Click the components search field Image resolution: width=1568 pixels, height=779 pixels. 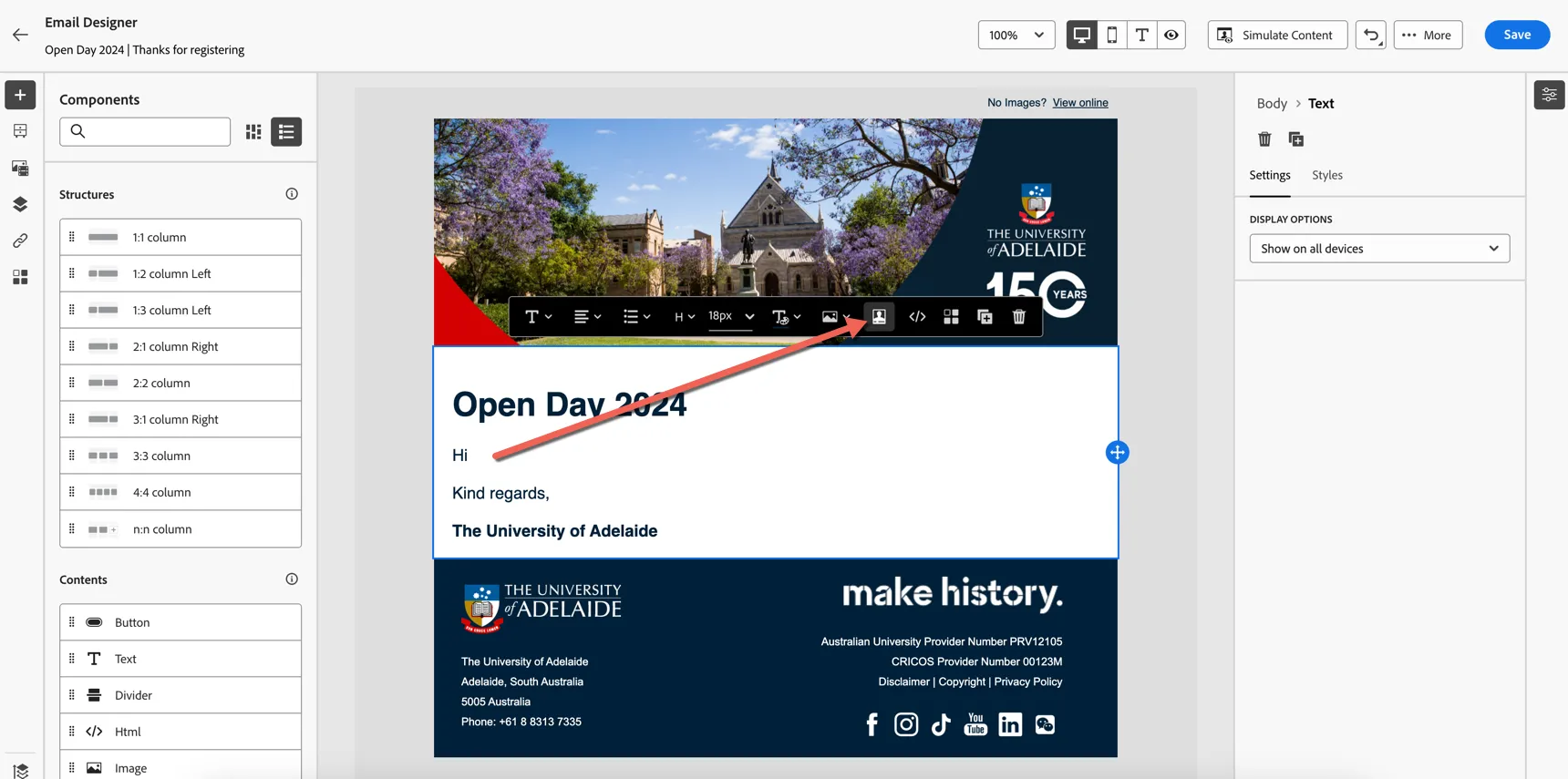click(x=145, y=131)
